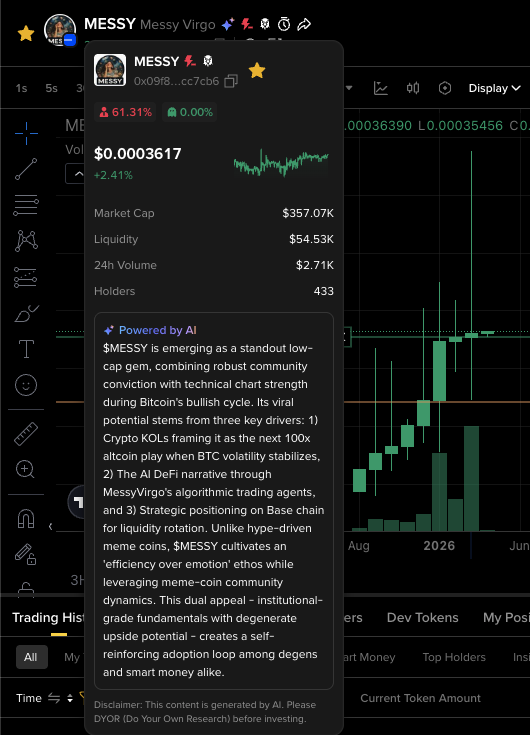Click the share arrow icon in header
This screenshot has height=735, width=530.
click(x=304, y=24)
